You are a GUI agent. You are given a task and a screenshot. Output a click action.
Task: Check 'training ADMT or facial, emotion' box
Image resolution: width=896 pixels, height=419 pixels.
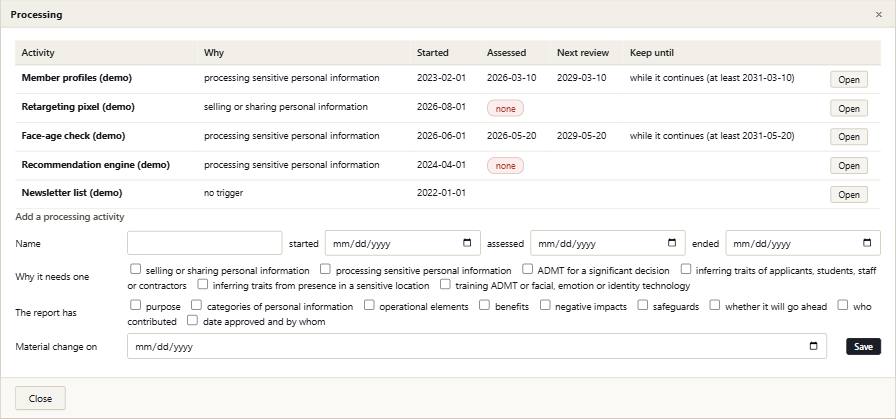[x=445, y=284]
